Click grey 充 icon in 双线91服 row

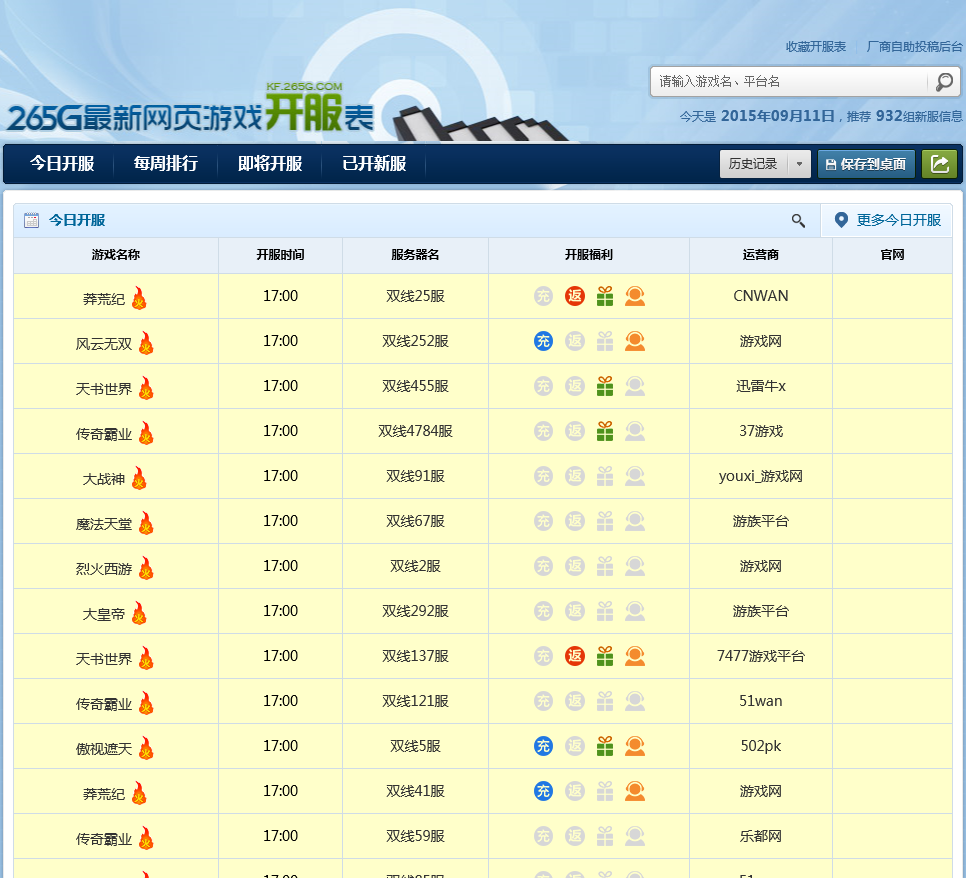[x=543, y=476]
